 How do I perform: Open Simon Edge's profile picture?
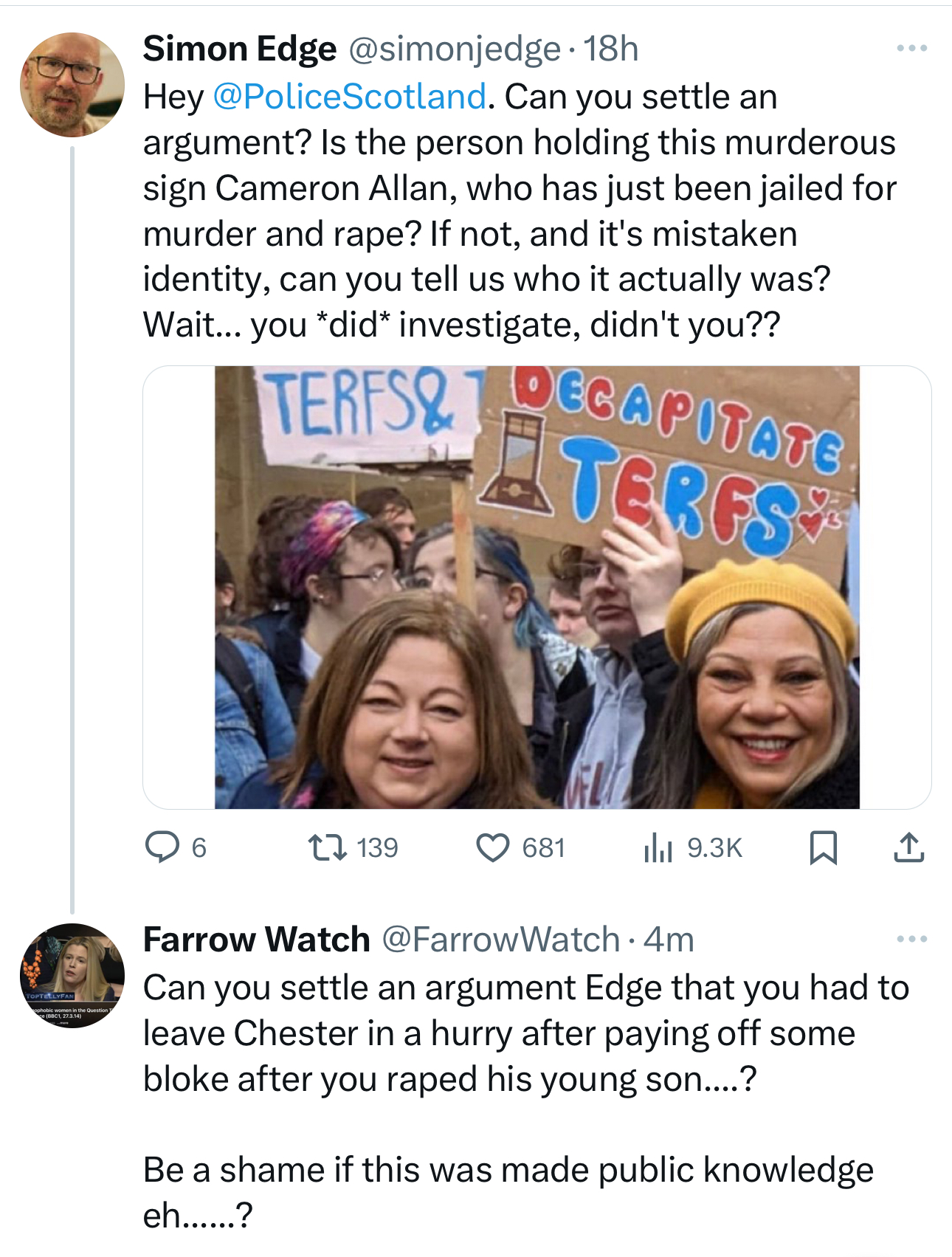point(72,85)
